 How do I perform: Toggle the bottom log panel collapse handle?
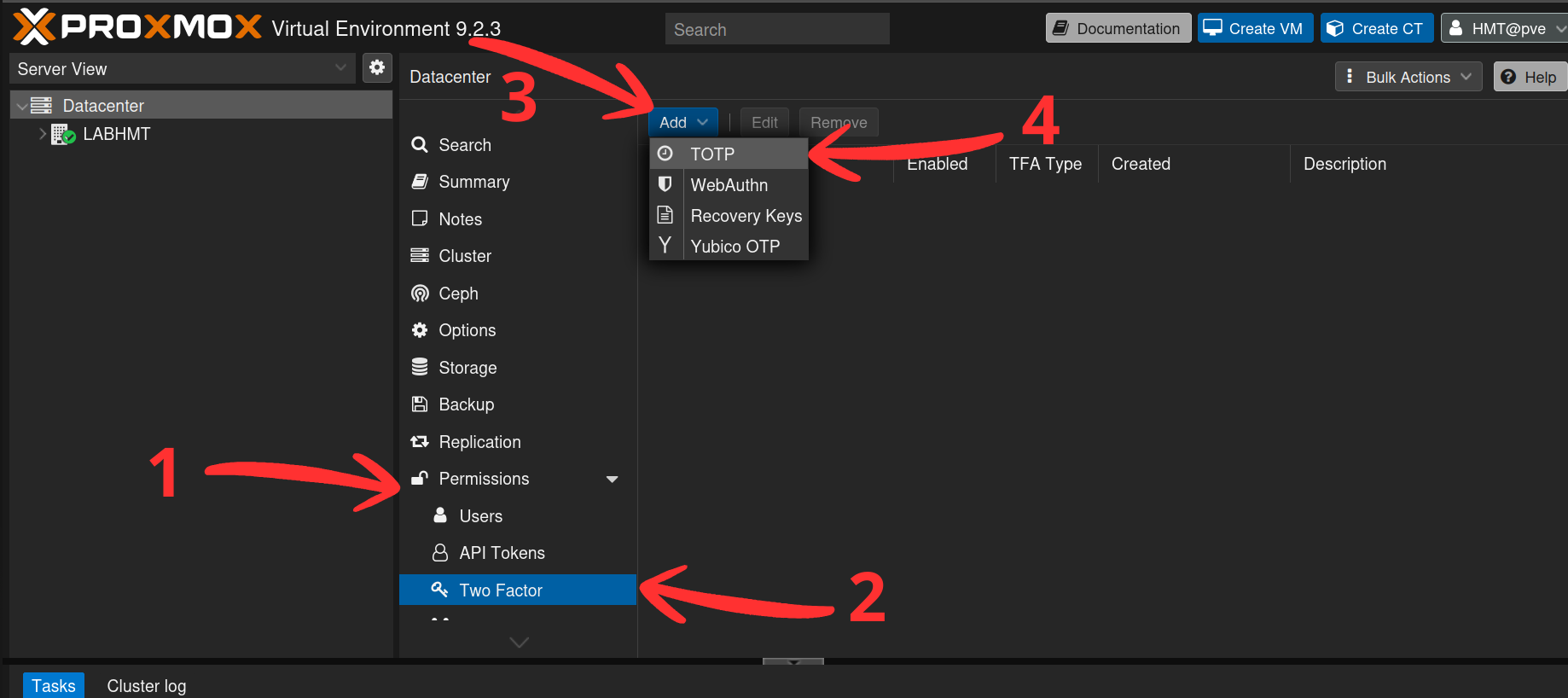tap(793, 661)
